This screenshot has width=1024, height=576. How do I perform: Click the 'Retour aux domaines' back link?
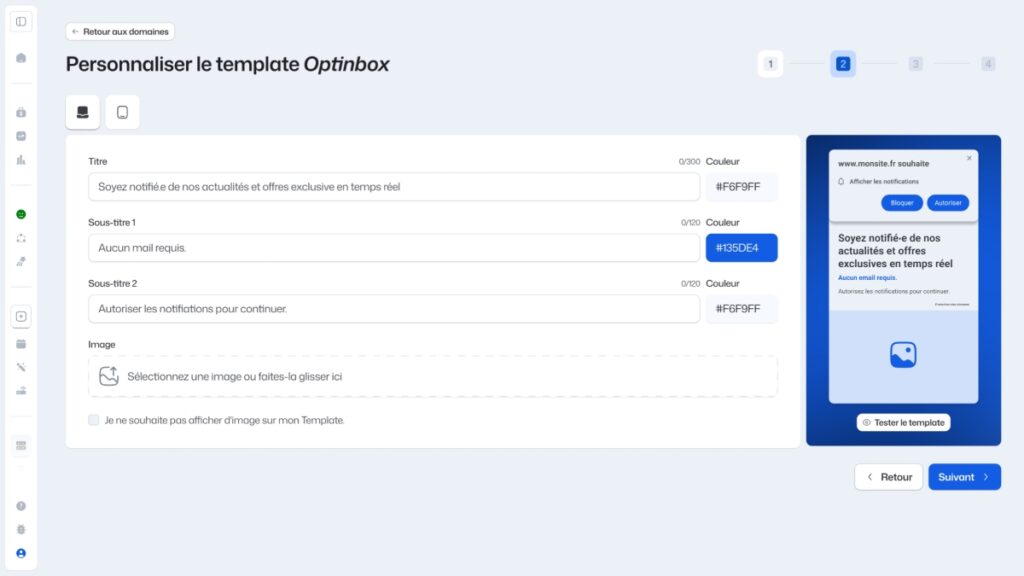click(121, 31)
